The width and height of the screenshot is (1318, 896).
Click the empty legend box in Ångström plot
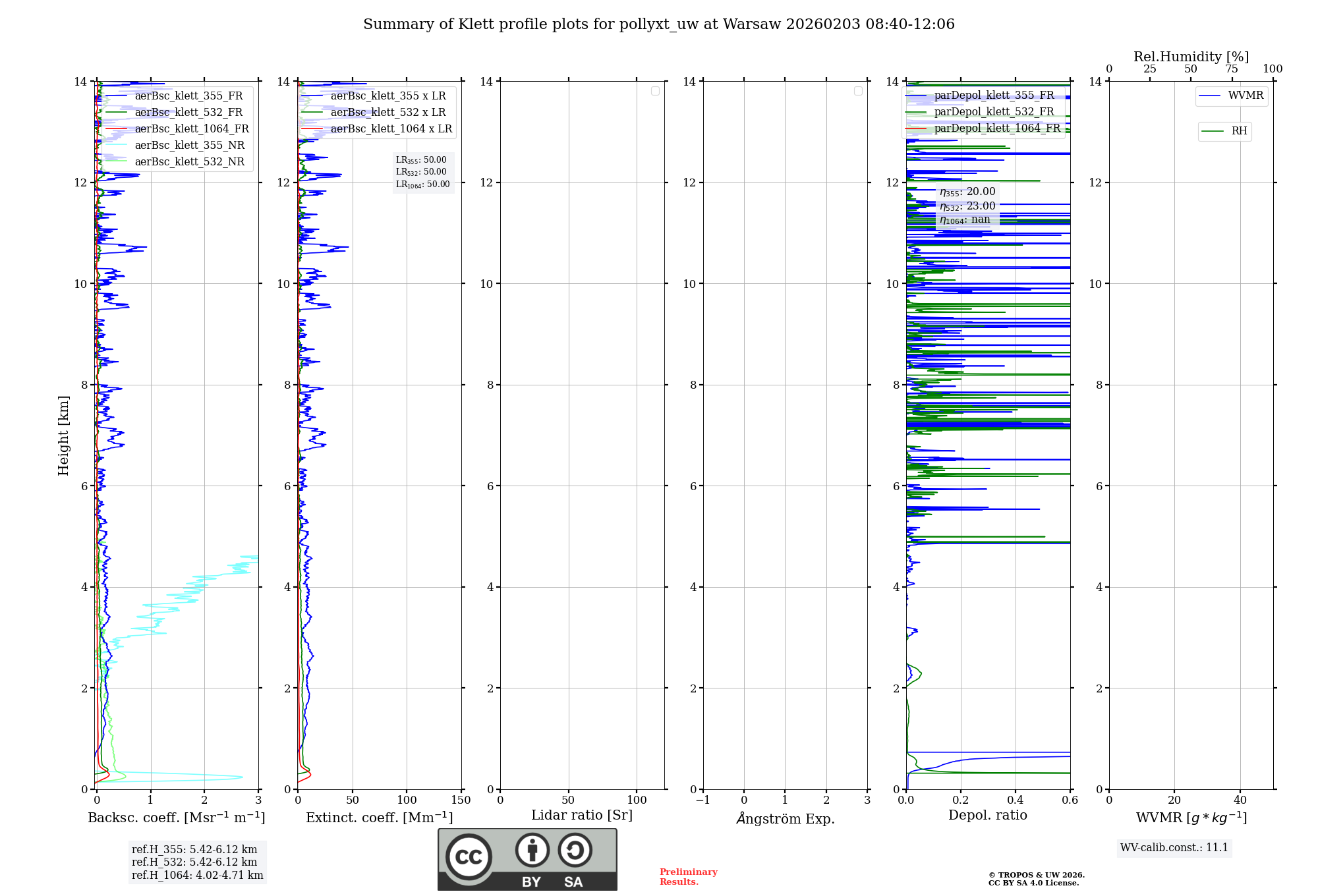click(x=858, y=91)
